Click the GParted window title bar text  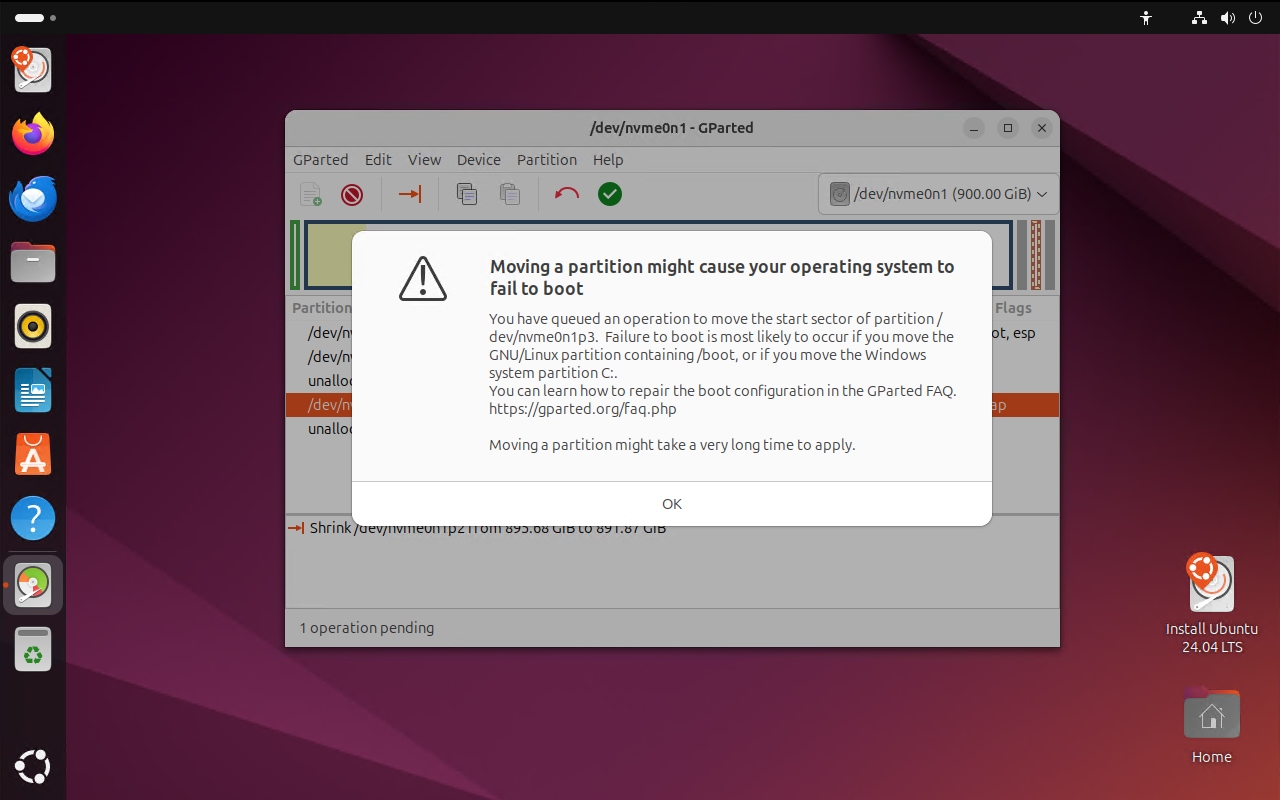click(x=672, y=128)
